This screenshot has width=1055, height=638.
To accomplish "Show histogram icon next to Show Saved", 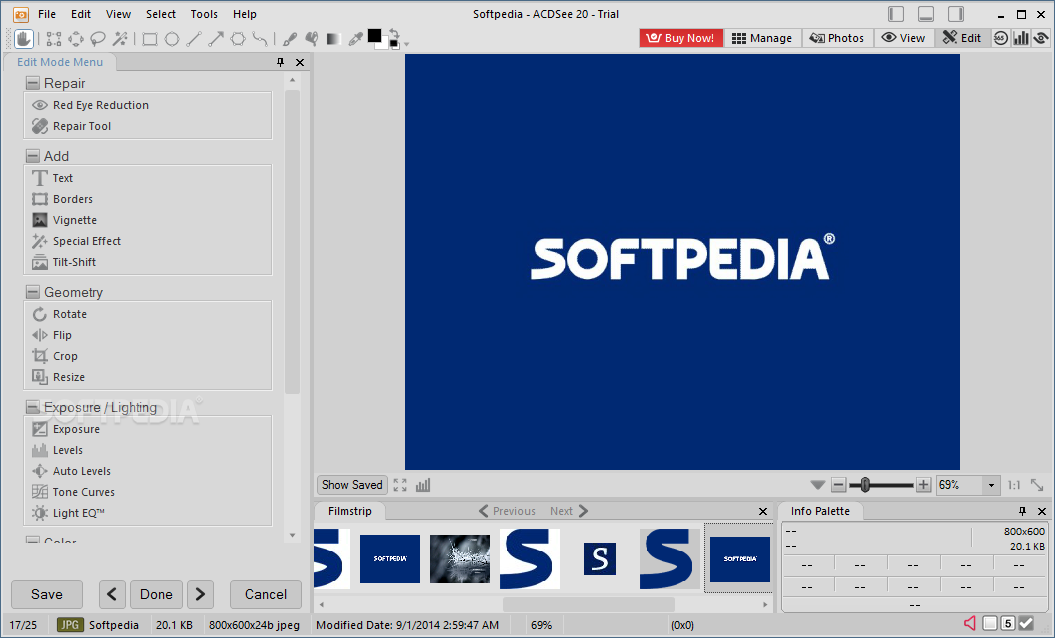I will (423, 485).
